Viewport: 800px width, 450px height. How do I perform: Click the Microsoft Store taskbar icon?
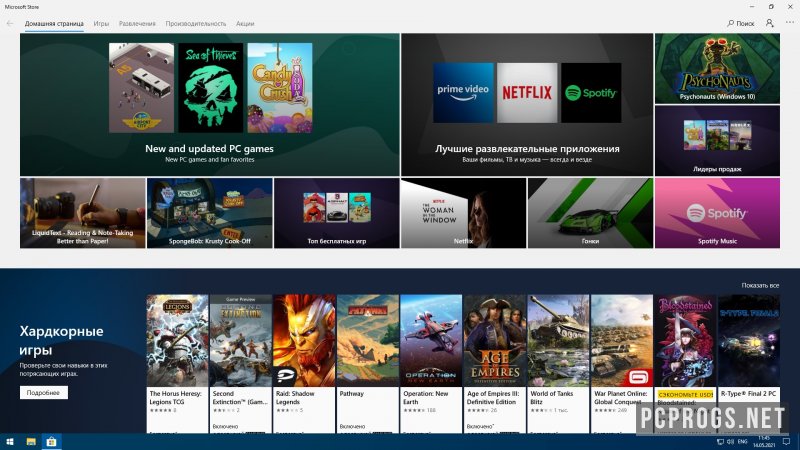coord(51,442)
